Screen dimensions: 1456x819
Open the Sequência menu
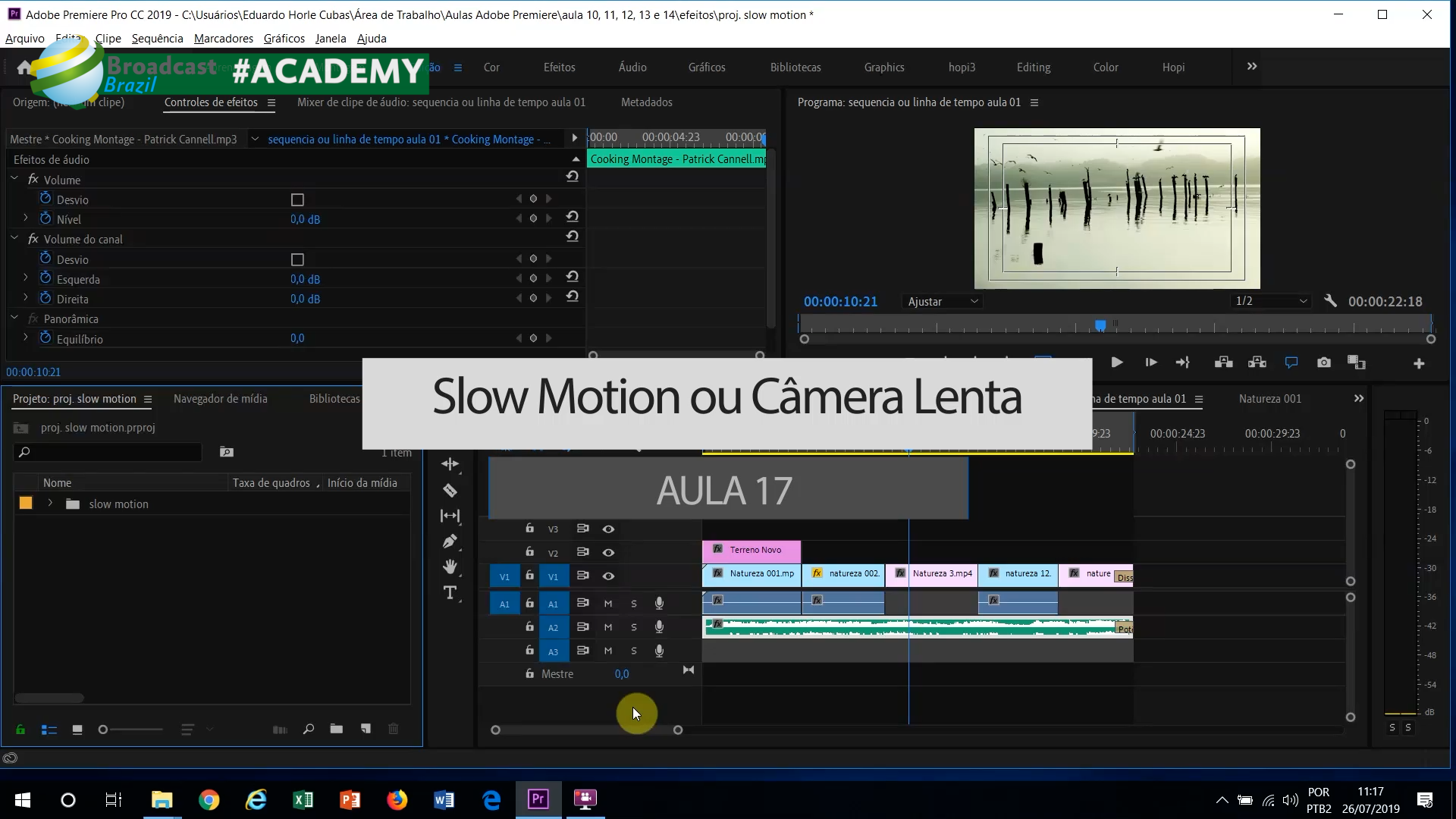(157, 39)
